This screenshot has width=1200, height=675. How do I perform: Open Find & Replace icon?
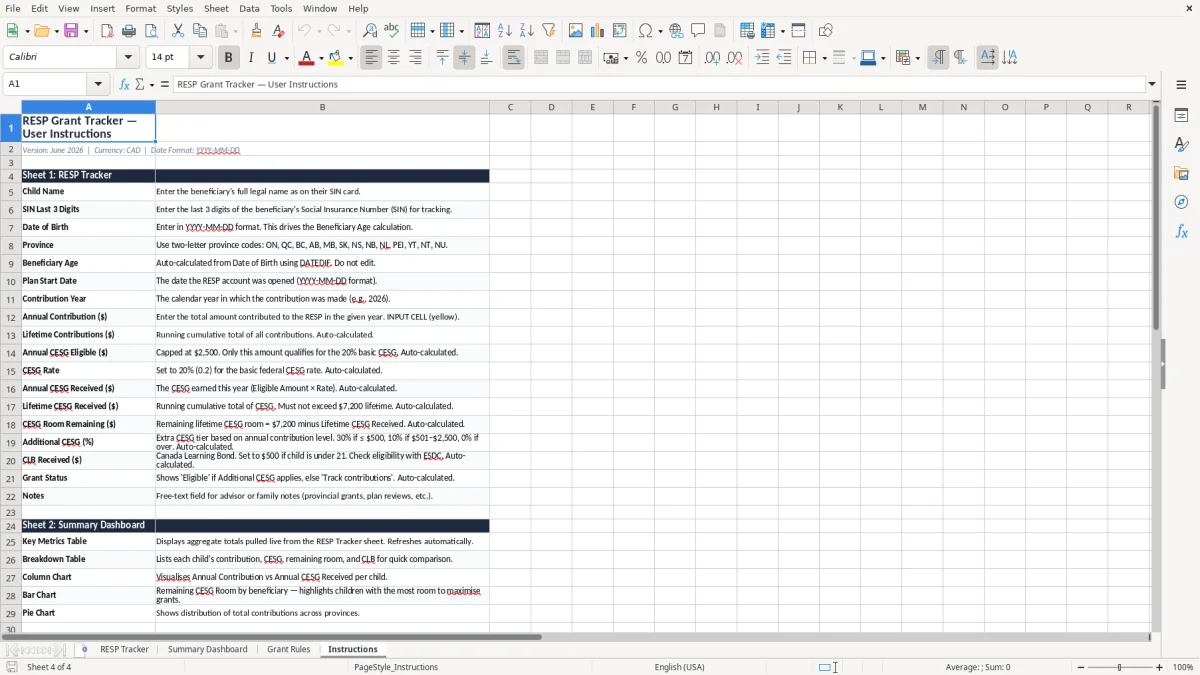click(369, 31)
